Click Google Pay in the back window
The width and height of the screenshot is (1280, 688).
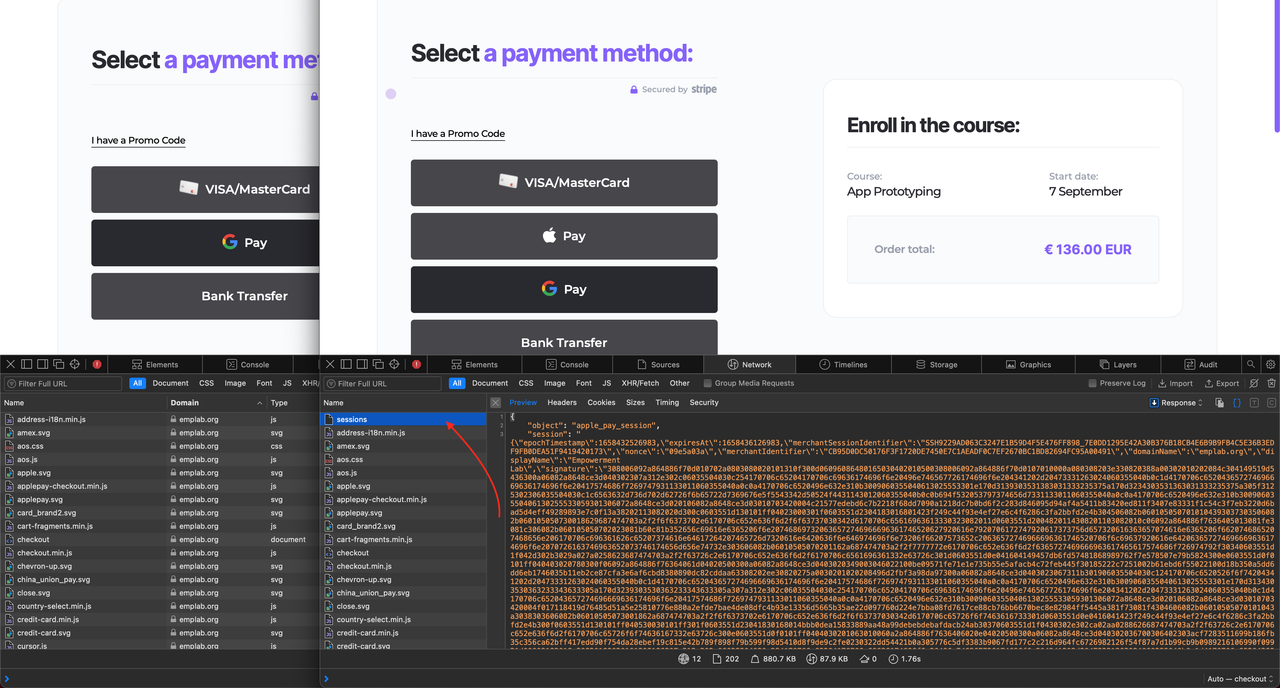pos(205,242)
